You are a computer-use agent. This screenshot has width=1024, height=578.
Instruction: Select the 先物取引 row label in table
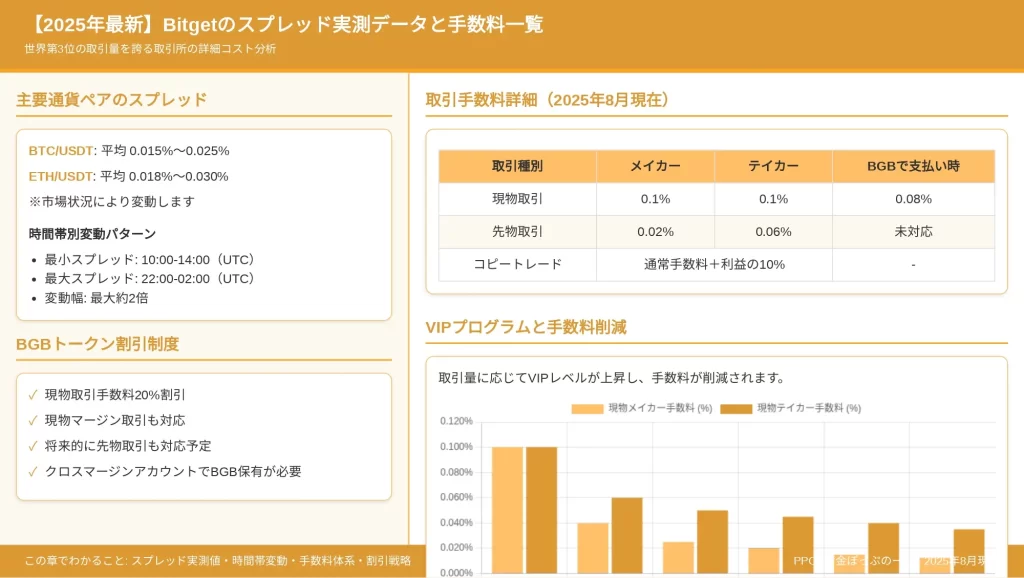(517, 232)
